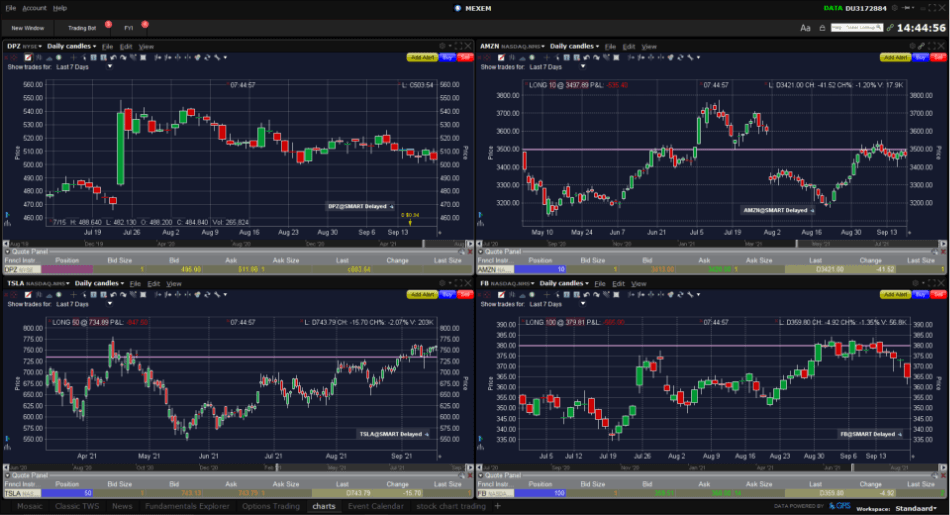Click the lock icon in top toolbar

click(x=823, y=28)
